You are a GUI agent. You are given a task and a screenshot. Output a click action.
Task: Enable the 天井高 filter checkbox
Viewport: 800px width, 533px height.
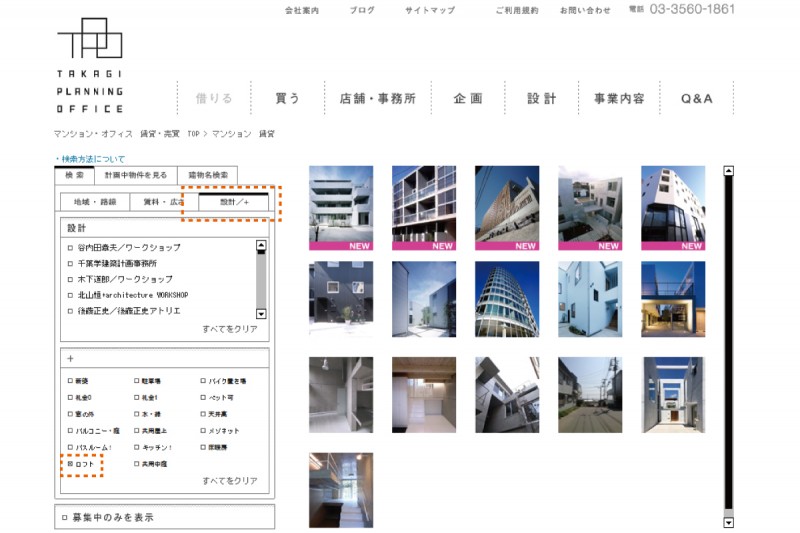[x=203, y=414]
